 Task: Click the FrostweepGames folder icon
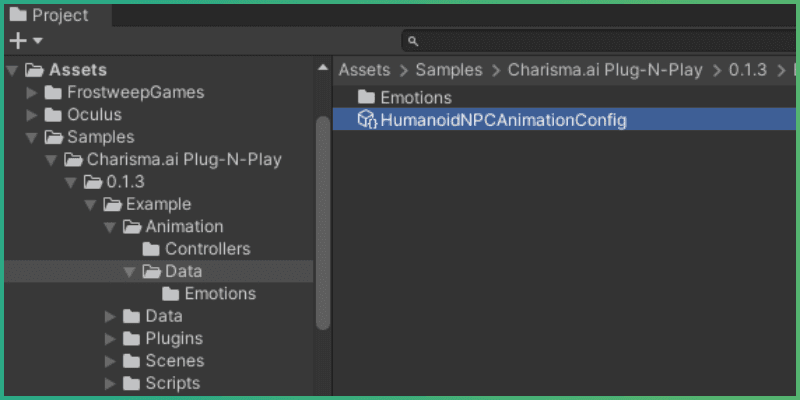tap(54, 93)
